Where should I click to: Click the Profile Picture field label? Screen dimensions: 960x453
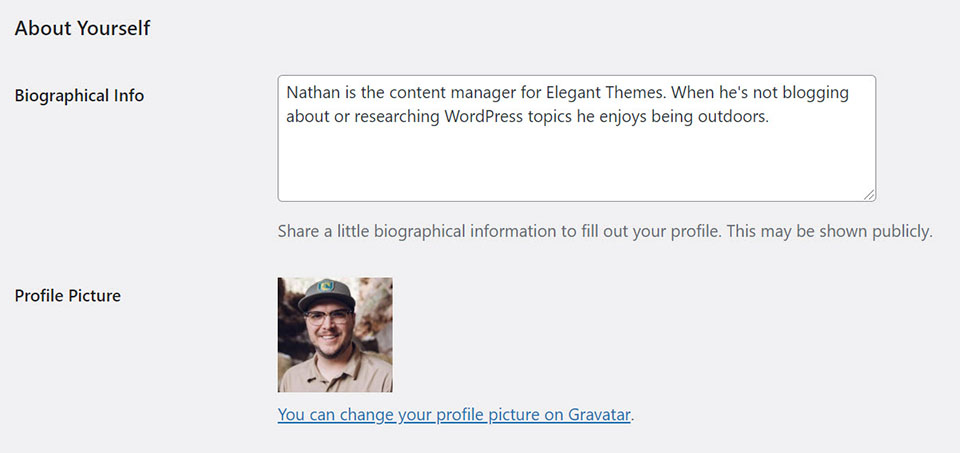(68, 296)
